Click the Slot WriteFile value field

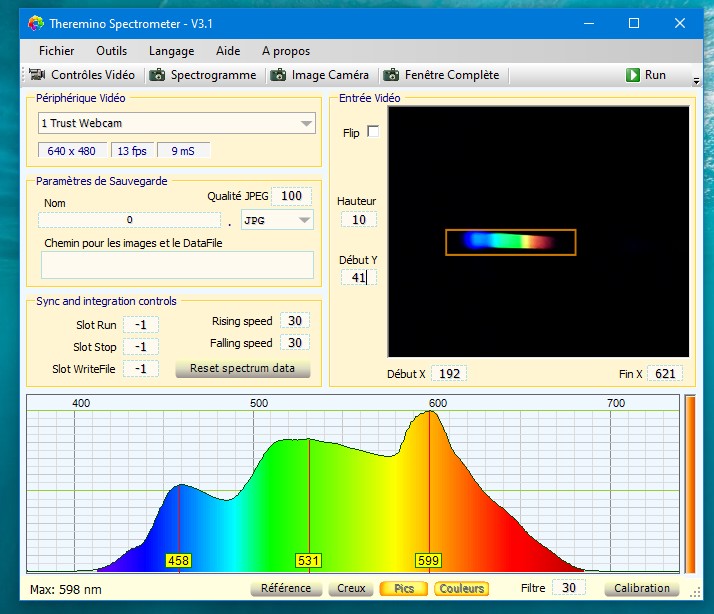click(141, 368)
